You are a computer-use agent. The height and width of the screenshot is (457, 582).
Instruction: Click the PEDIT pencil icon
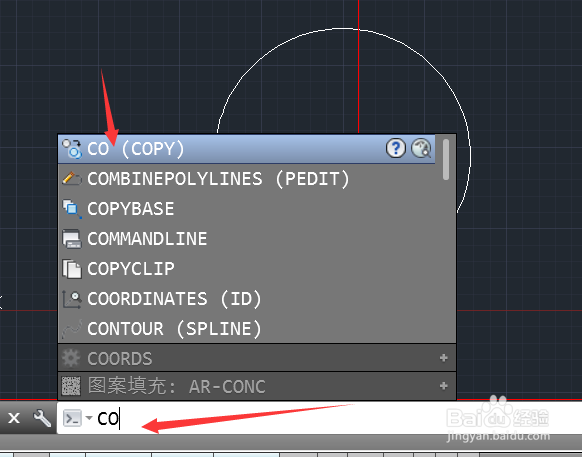click(x=72, y=179)
